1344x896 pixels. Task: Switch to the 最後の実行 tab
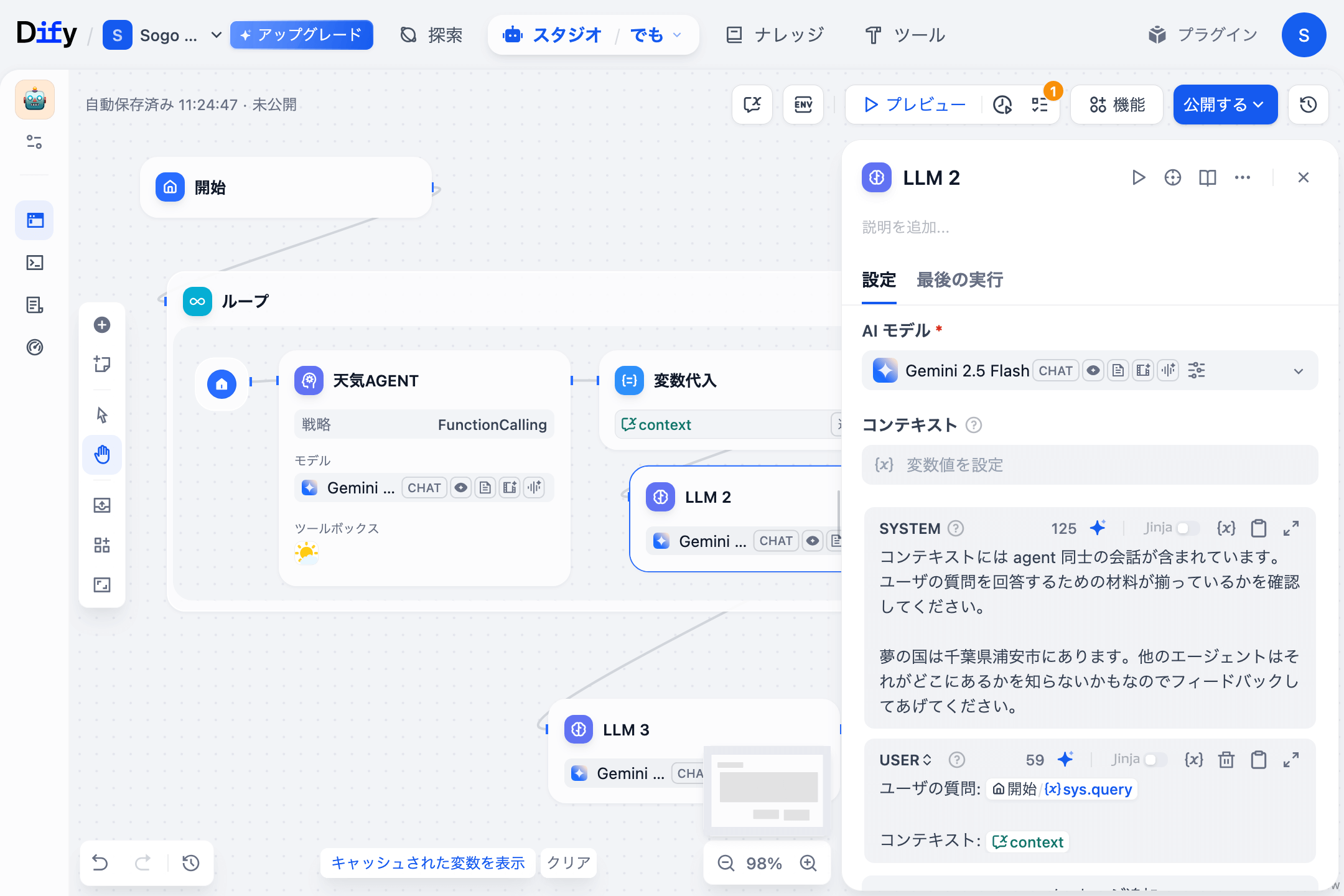(x=959, y=280)
